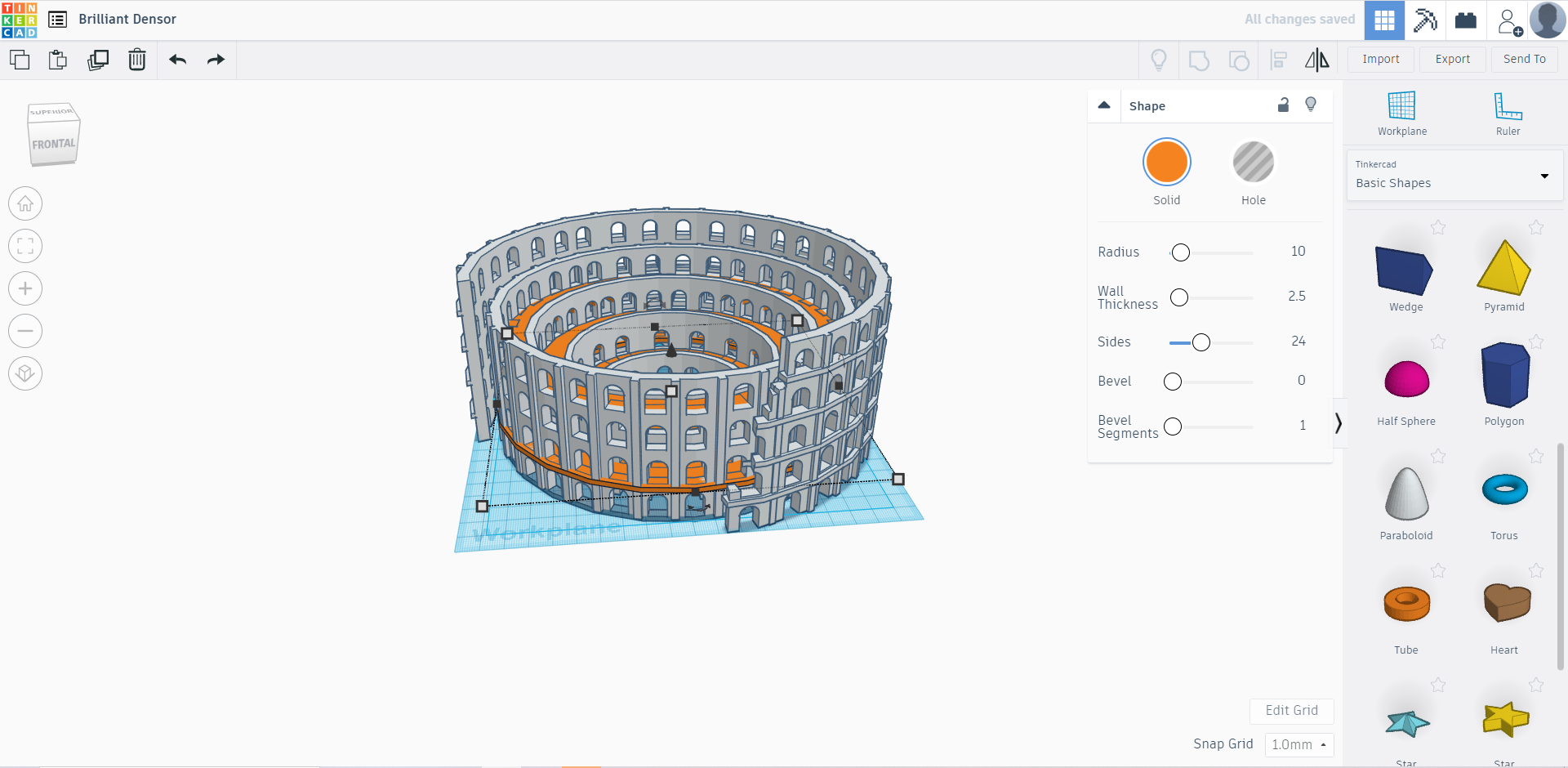Click the shapes panel scrollbar
This screenshot has width=1568, height=768.
1561,556
